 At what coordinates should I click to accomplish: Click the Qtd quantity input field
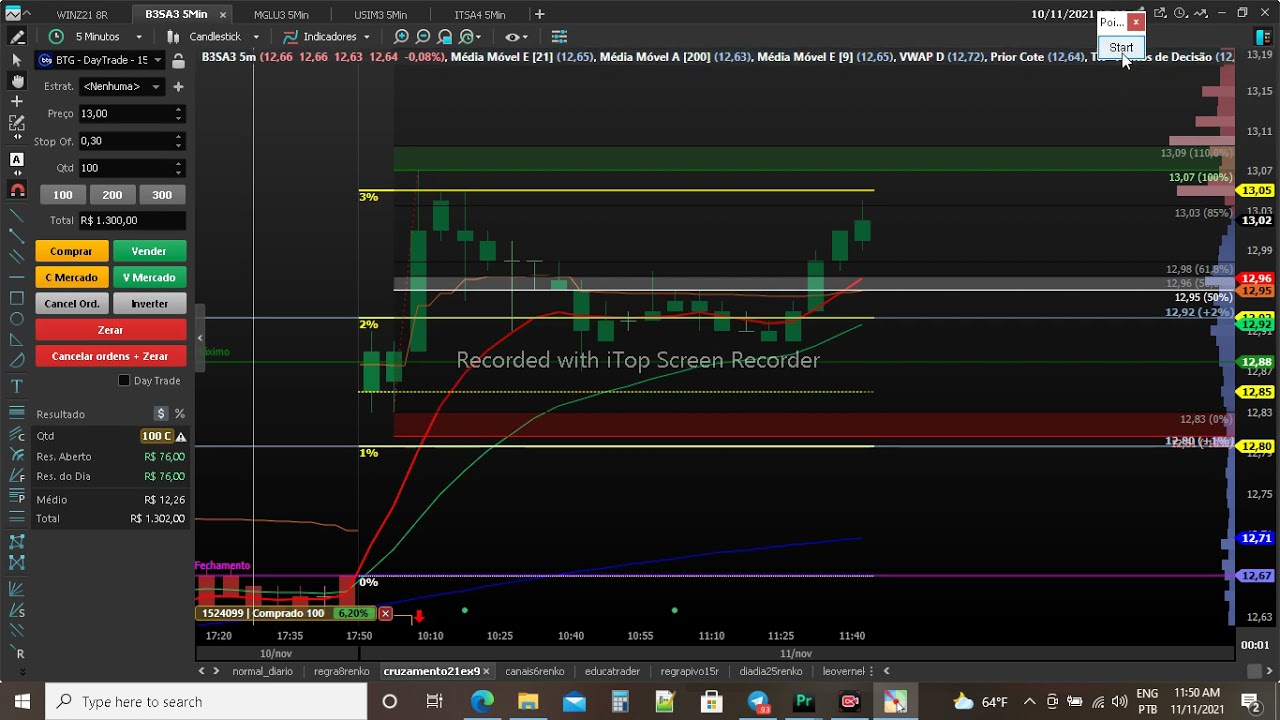tap(132, 168)
